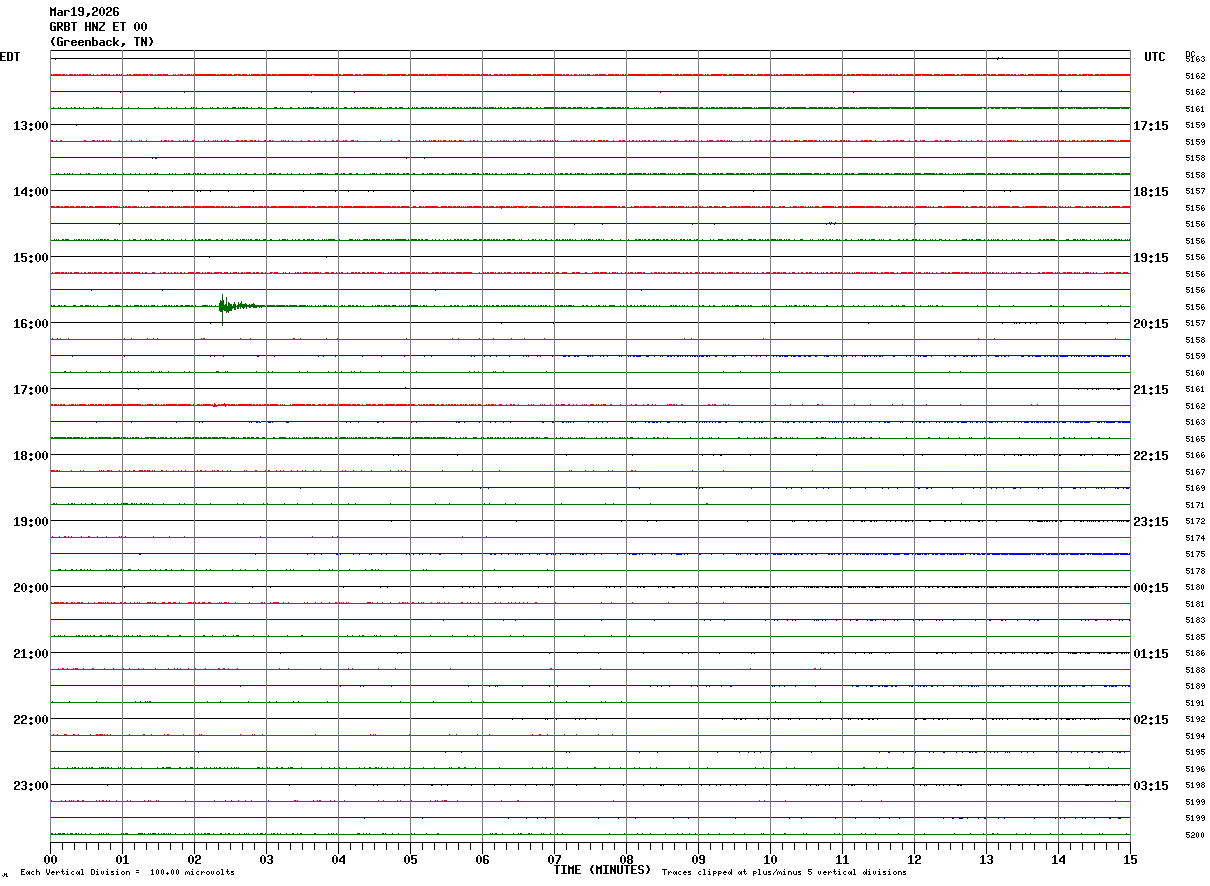
Task: Click the 14:00 EDT hour label
Action: coord(31,192)
